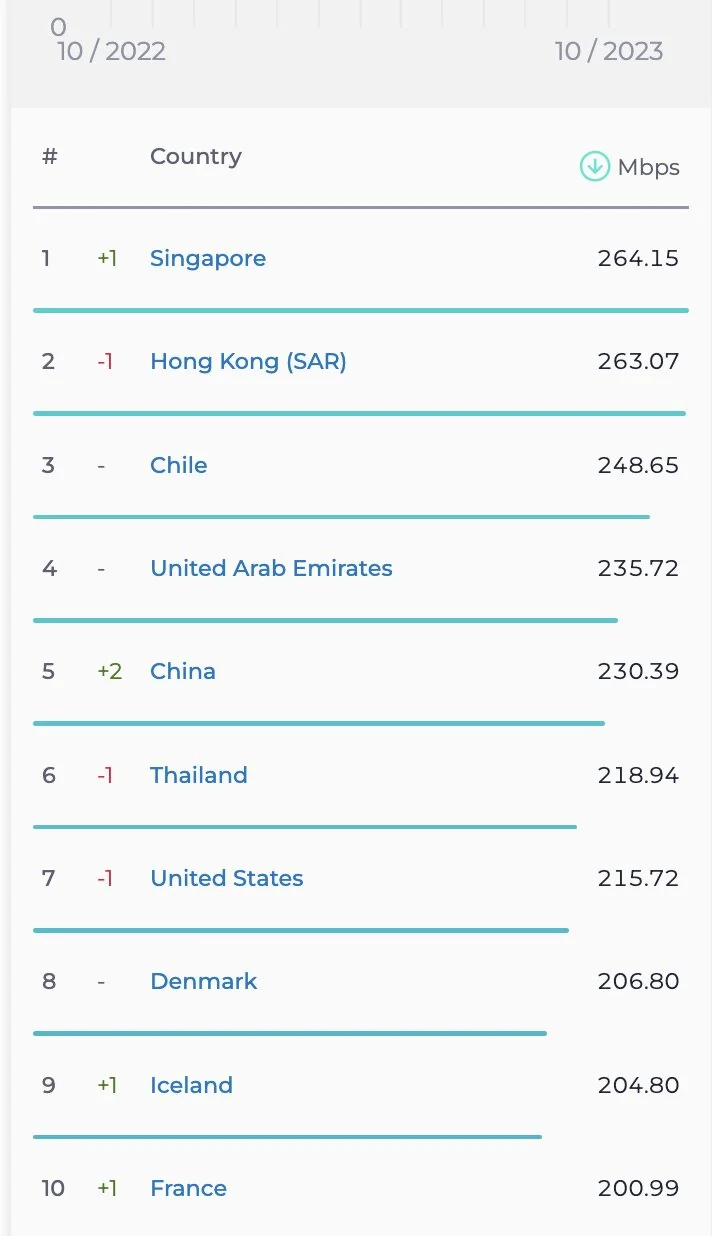This screenshot has height=1236, width=712.
Task: Click the France country link
Action: pyautogui.click(x=189, y=1188)
